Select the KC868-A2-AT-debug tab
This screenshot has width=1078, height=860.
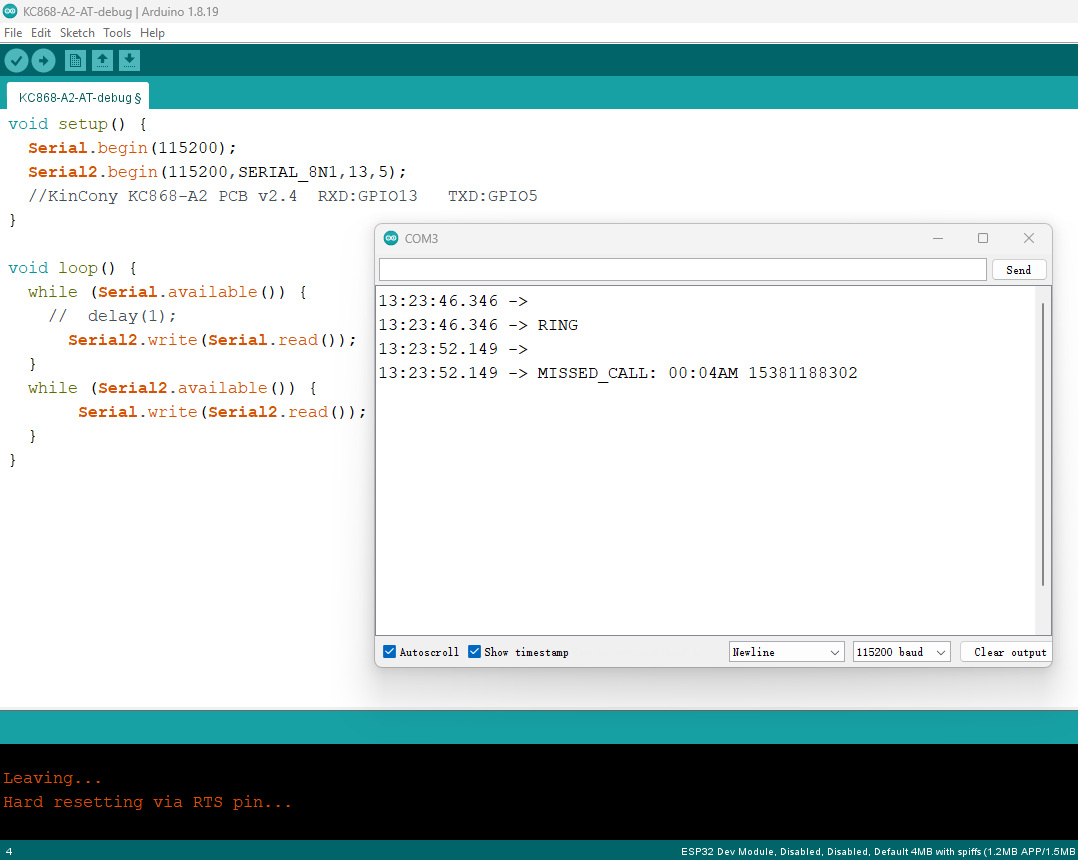tap(78, 97)
